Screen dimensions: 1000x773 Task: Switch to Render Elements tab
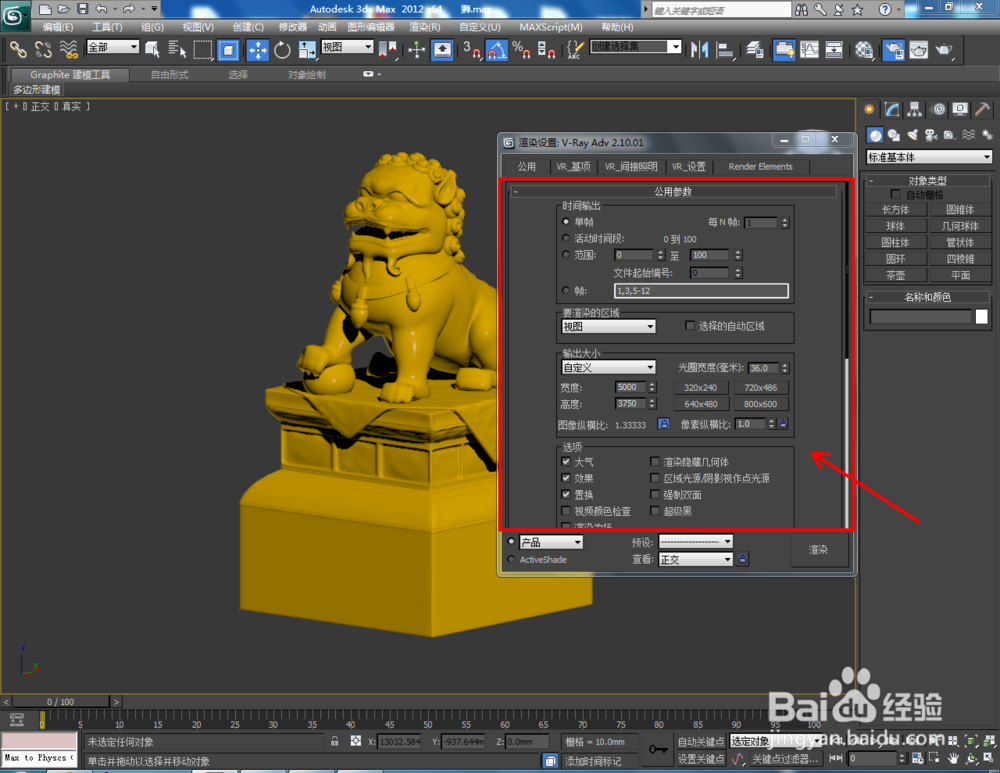pyautogui.click(x=760, y=166)
